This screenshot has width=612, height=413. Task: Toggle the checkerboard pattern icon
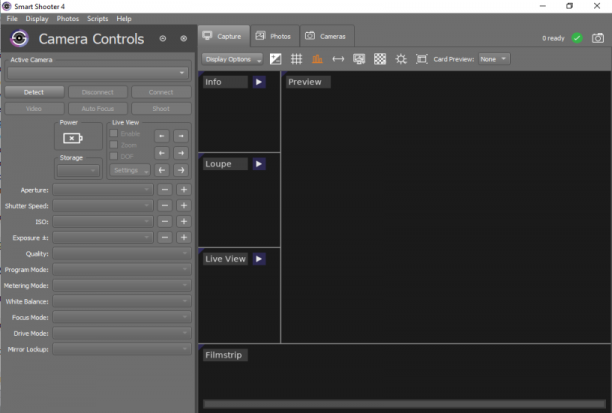point(380,59)
